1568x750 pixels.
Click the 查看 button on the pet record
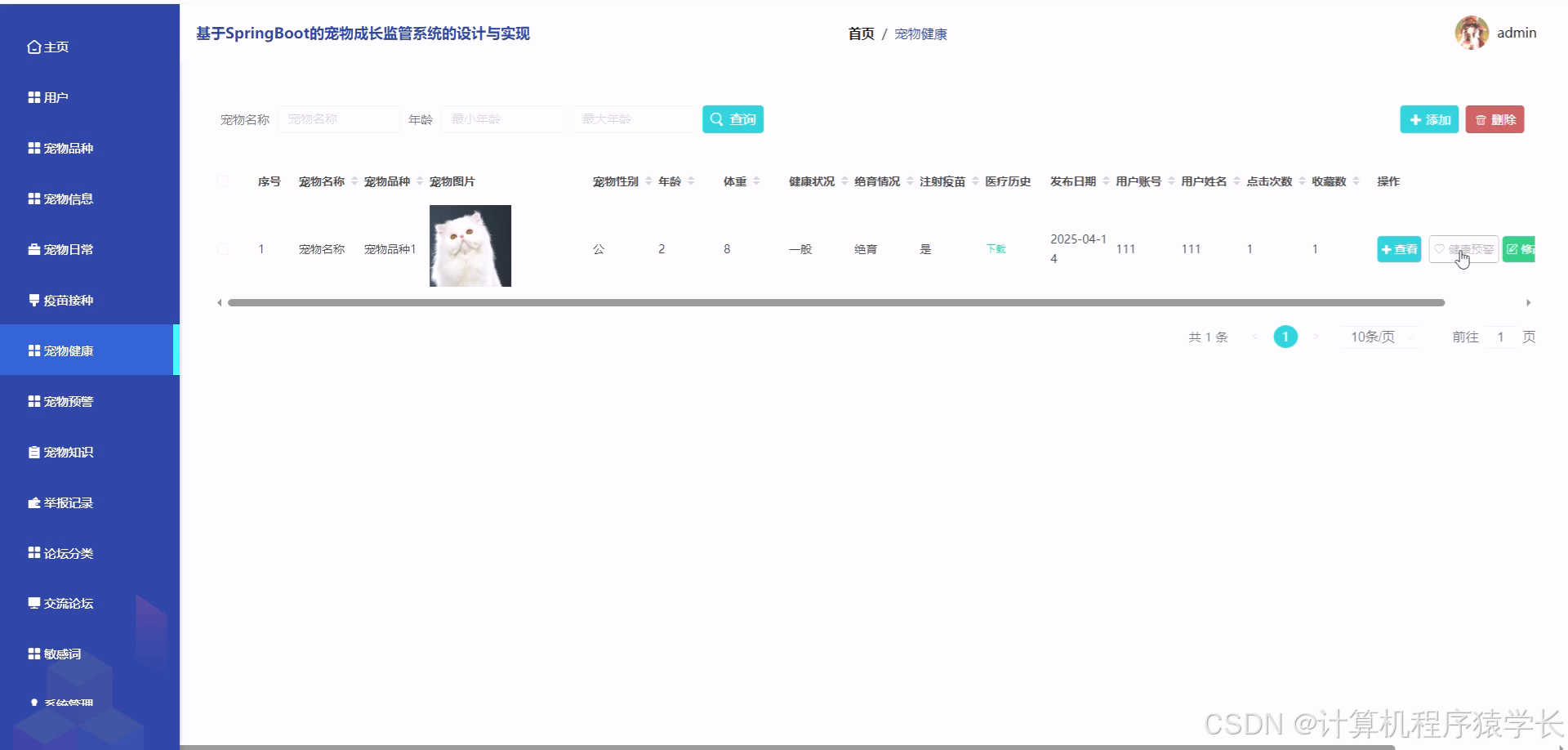point(1398,249)
